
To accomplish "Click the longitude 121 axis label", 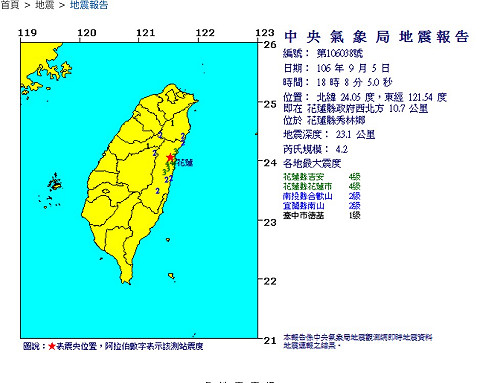I will click(x=146, y=33).
